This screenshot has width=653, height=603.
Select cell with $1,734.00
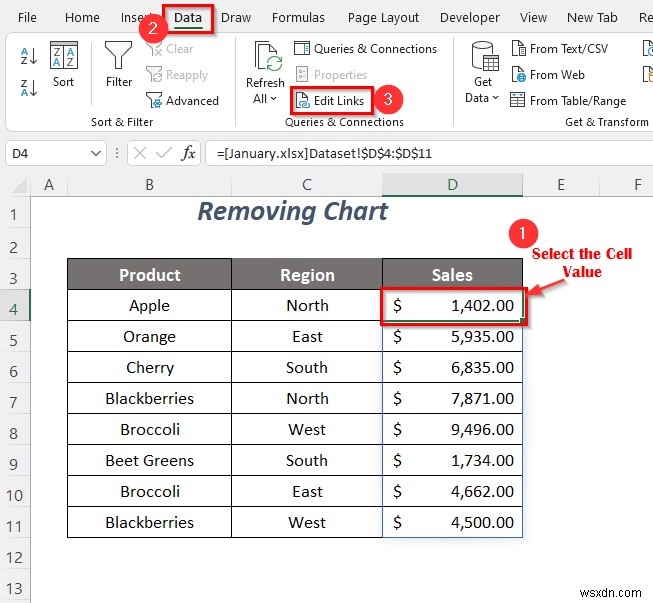point(452,460)
